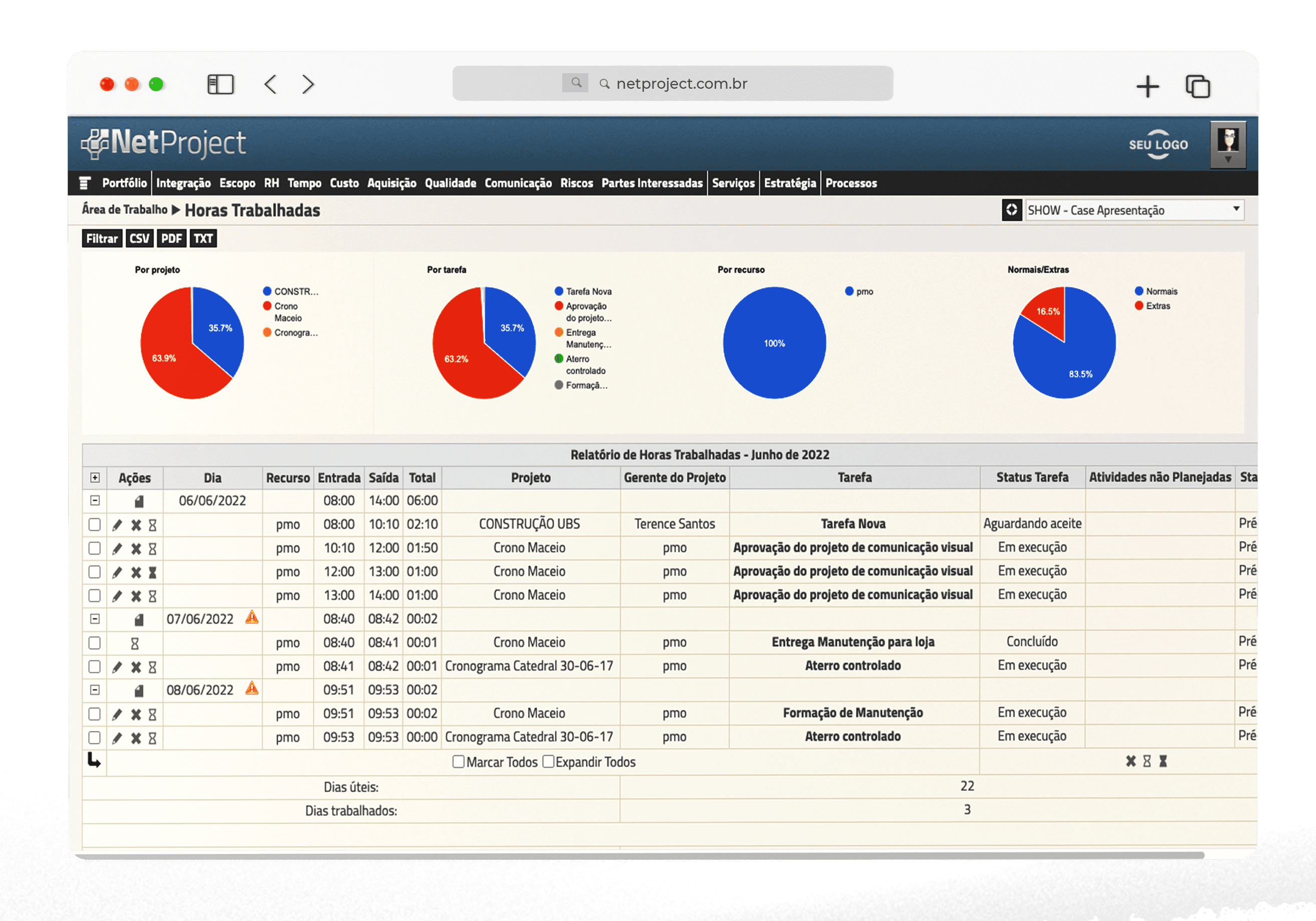Screen dimensions: 1316x921
Task: Click the green Aterro controlado legend swatch
Action: pyautogui.click(x=559, y=358)
